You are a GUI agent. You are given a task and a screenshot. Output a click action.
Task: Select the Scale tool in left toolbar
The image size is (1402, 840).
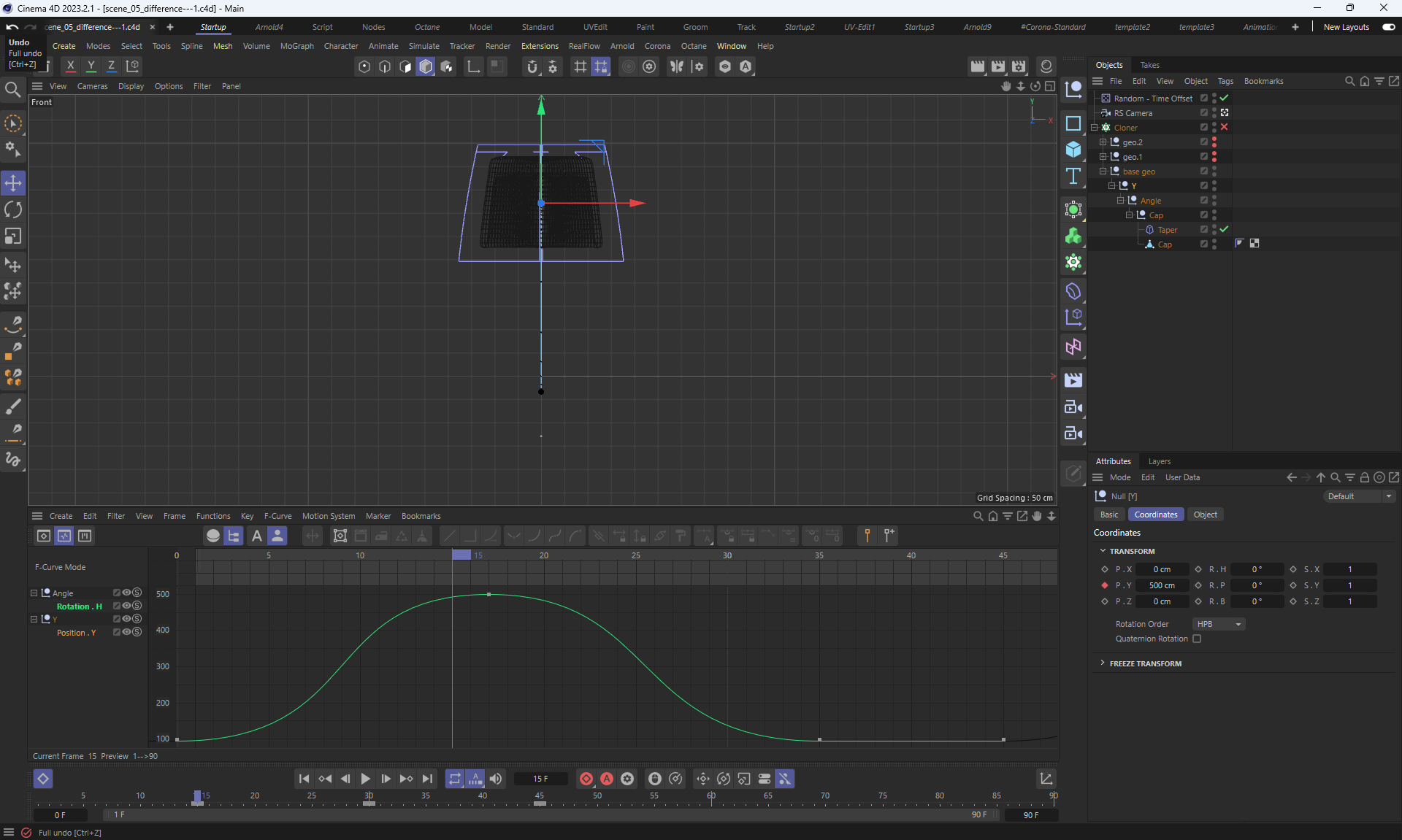(x=13, y=236)
